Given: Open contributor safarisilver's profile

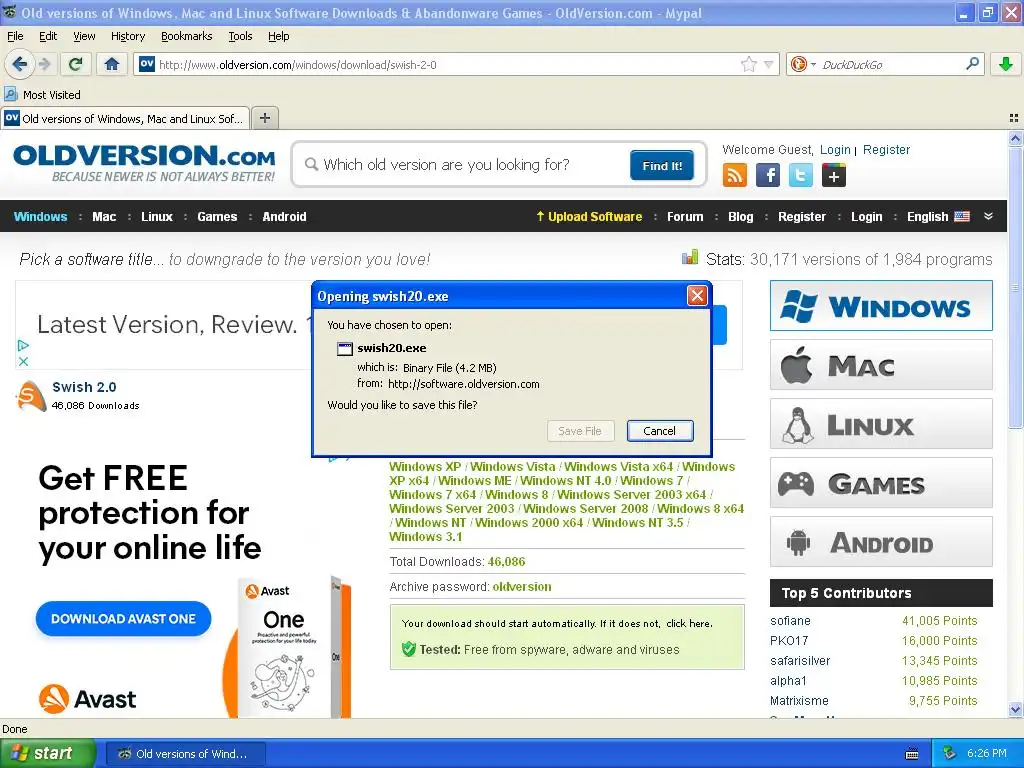Looking at the screenshot, I should click(800, 660).
